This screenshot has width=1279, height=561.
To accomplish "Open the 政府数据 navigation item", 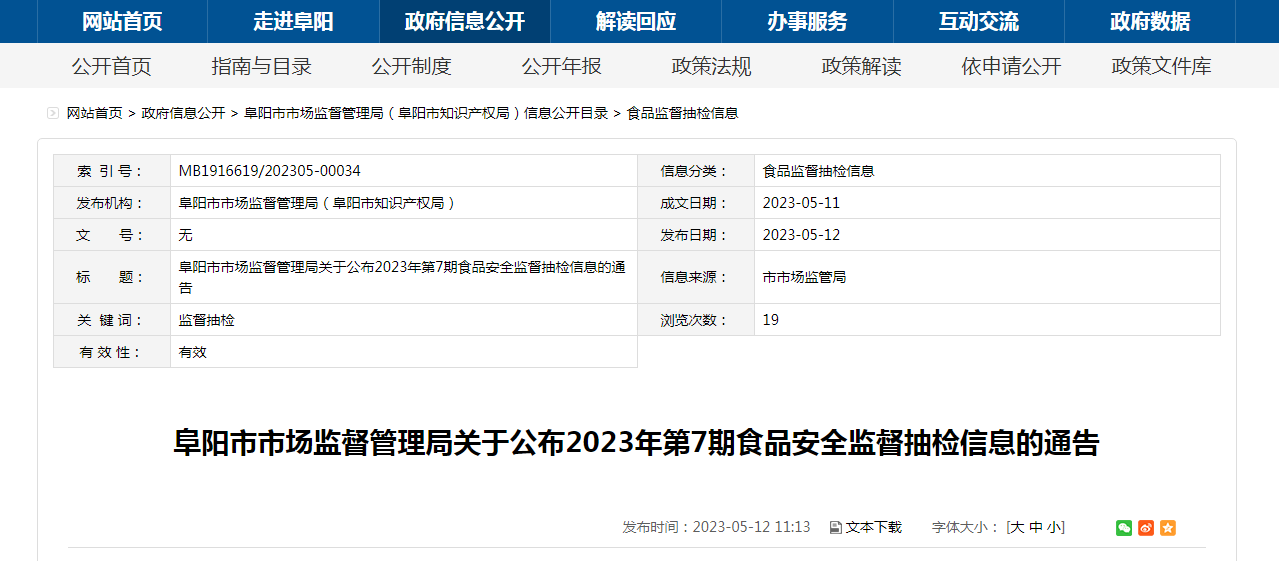I will tap(1150, 21).
